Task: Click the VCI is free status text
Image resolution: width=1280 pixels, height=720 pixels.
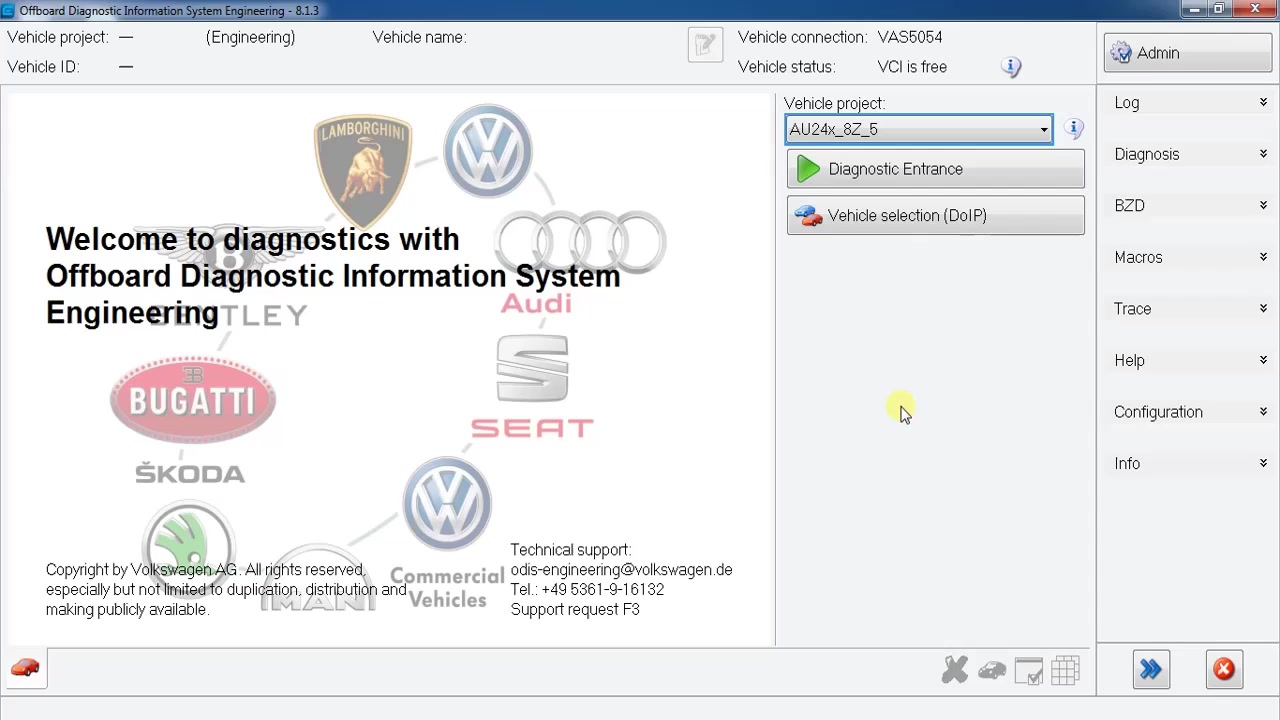Action: click(912, 67)
